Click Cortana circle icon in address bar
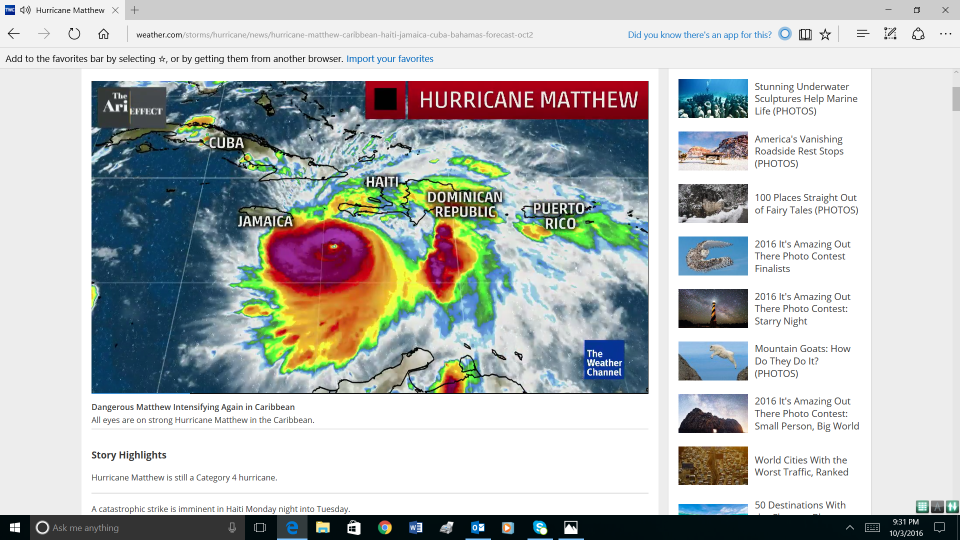 tap(785, 34)
